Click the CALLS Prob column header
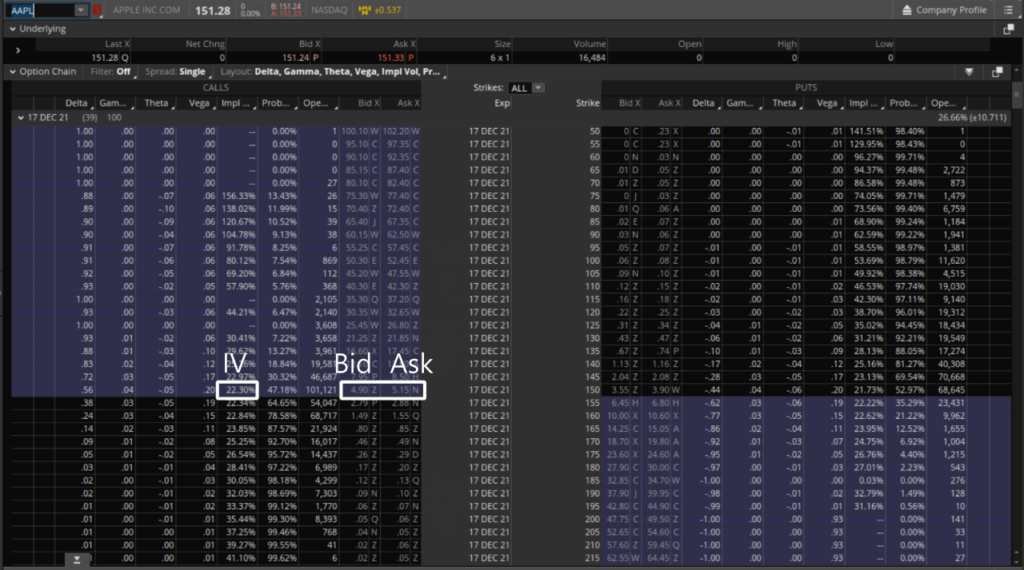1024x570 pixels. click(278, 103)
